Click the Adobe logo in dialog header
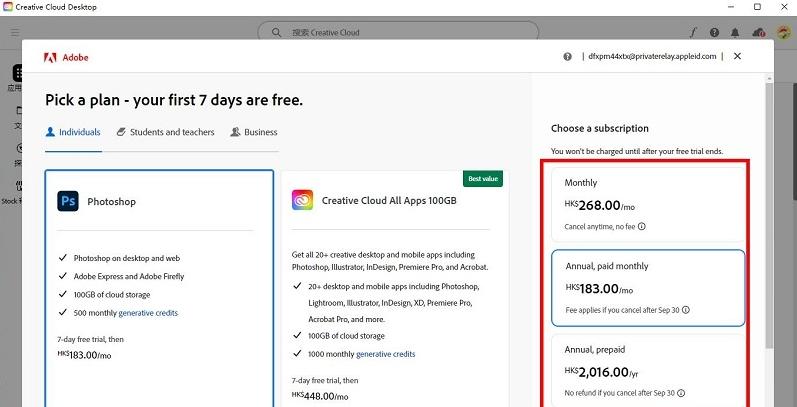Screen dimensions: 797x407 tap(66, 57)
